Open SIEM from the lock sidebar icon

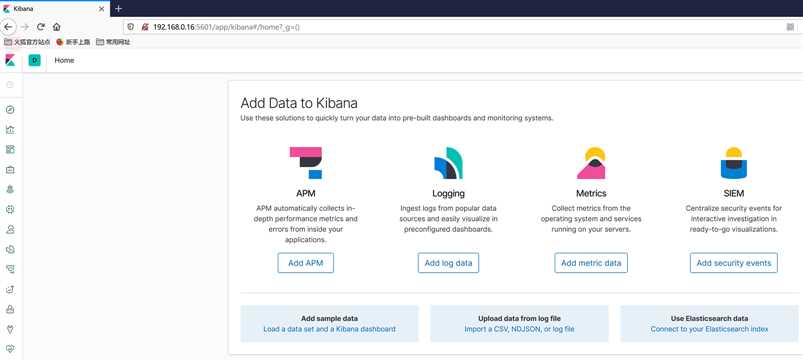(x=10, y=309)
